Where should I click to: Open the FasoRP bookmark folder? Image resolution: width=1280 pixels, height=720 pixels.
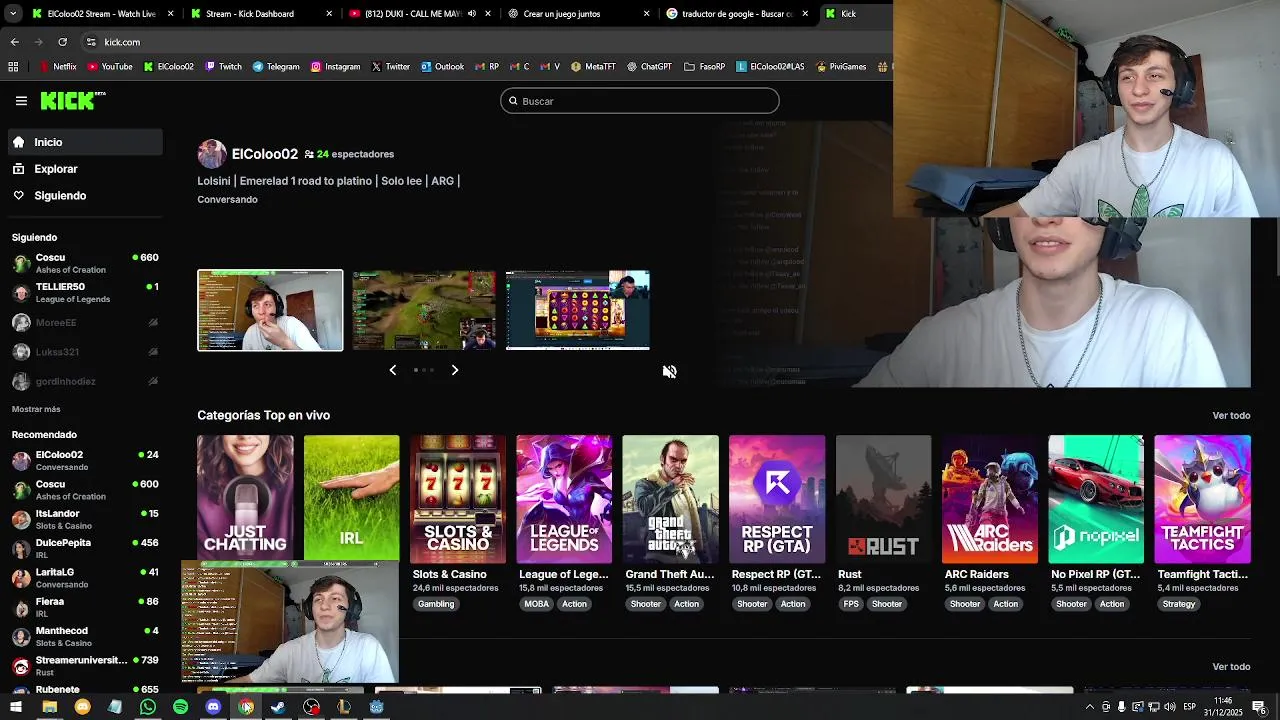pos(704,67)
